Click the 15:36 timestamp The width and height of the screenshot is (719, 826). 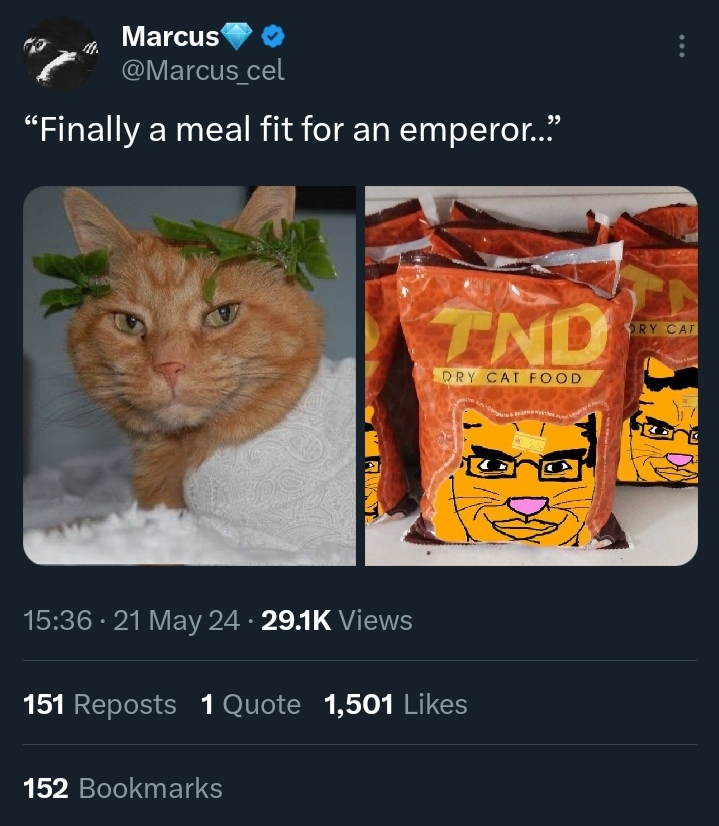coord(58,620)
